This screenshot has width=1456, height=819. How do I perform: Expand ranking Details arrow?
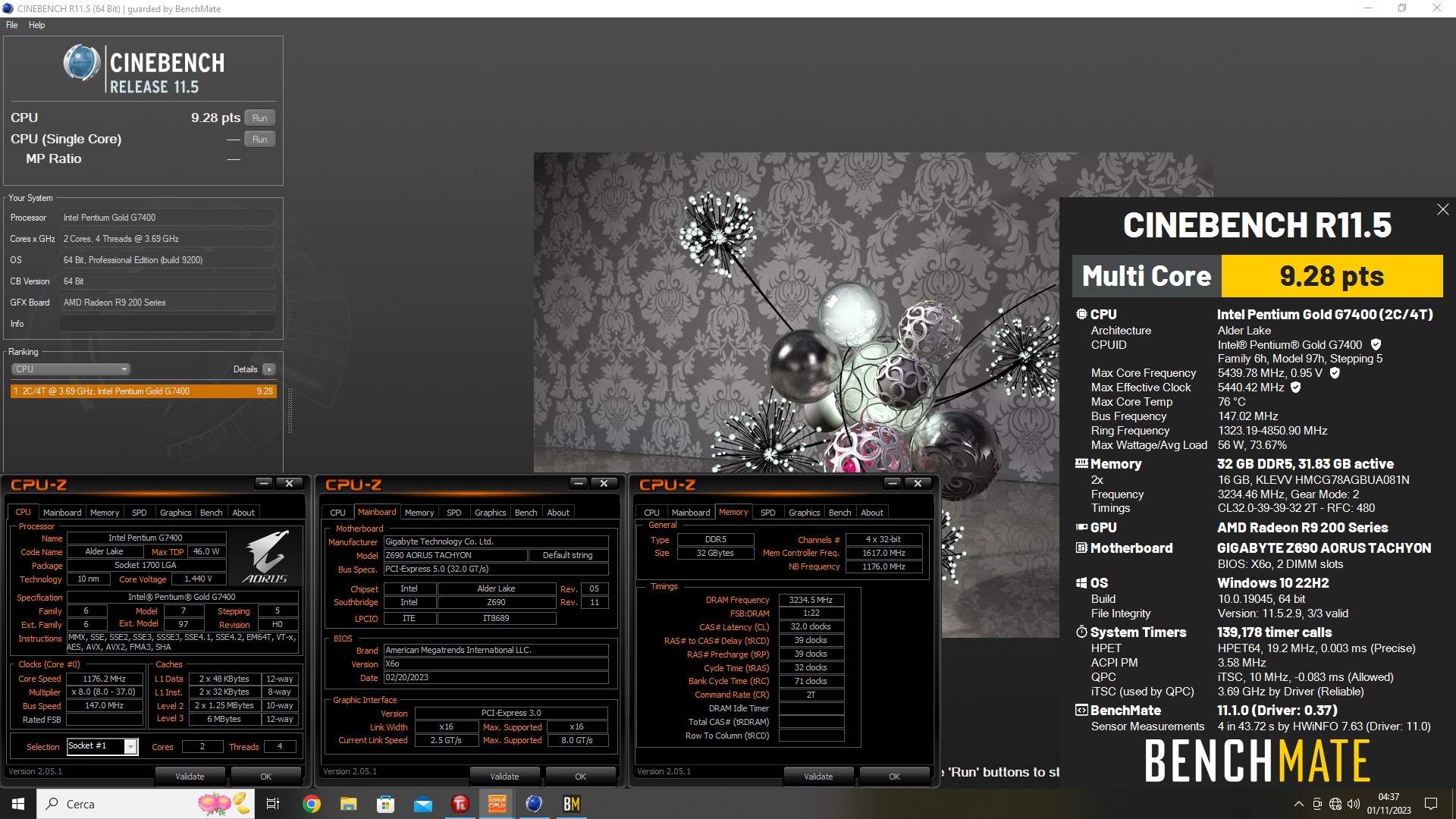point(268,369)
